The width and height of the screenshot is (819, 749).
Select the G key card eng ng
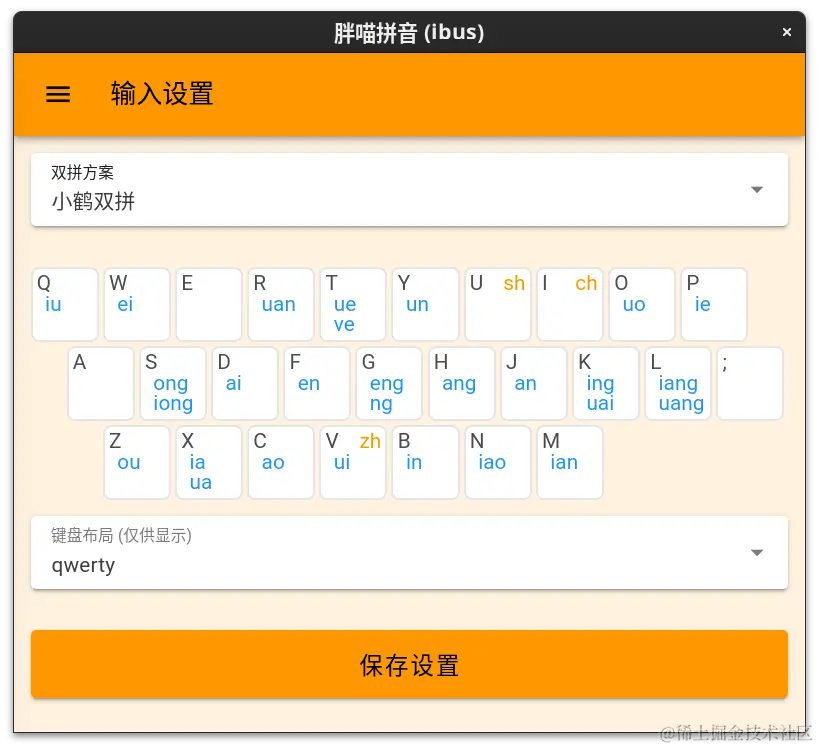coord(389,383)
